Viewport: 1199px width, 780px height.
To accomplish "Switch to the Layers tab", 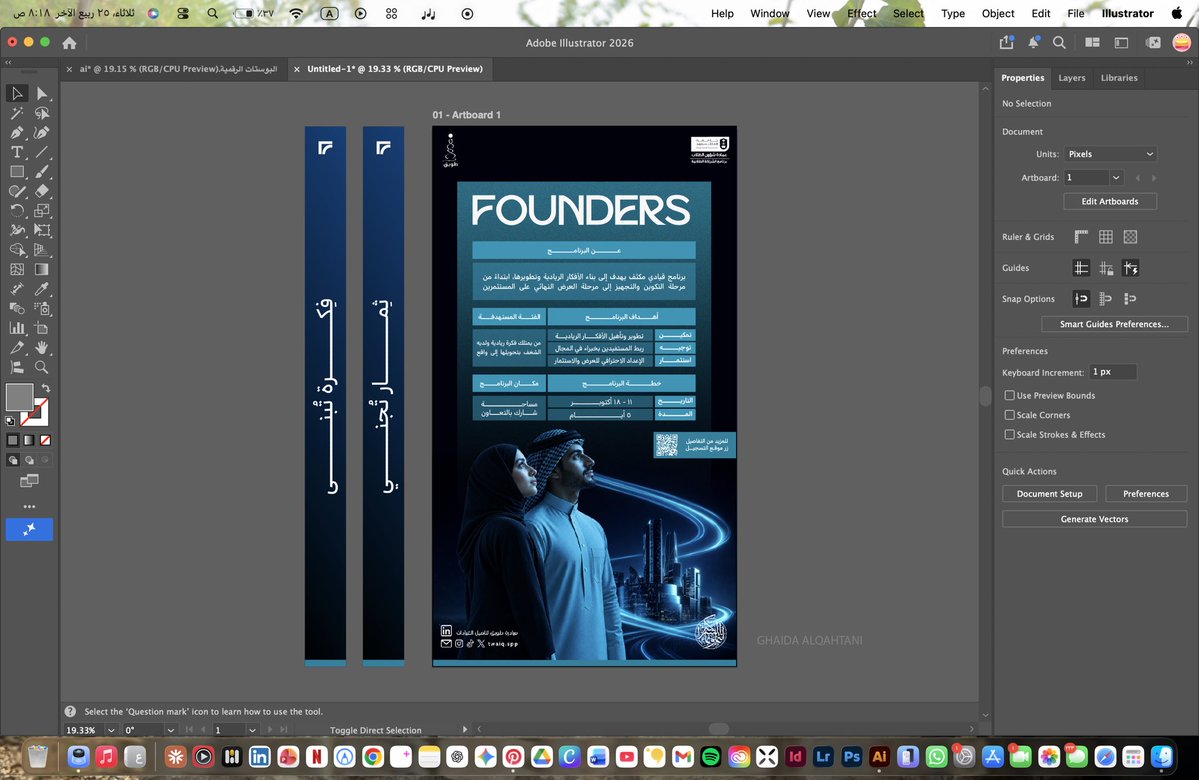I will pos(1071,78).
